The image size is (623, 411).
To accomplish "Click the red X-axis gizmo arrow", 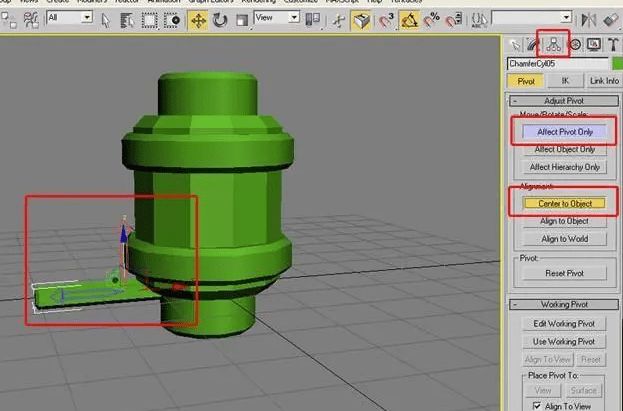I will click(179, 287).
